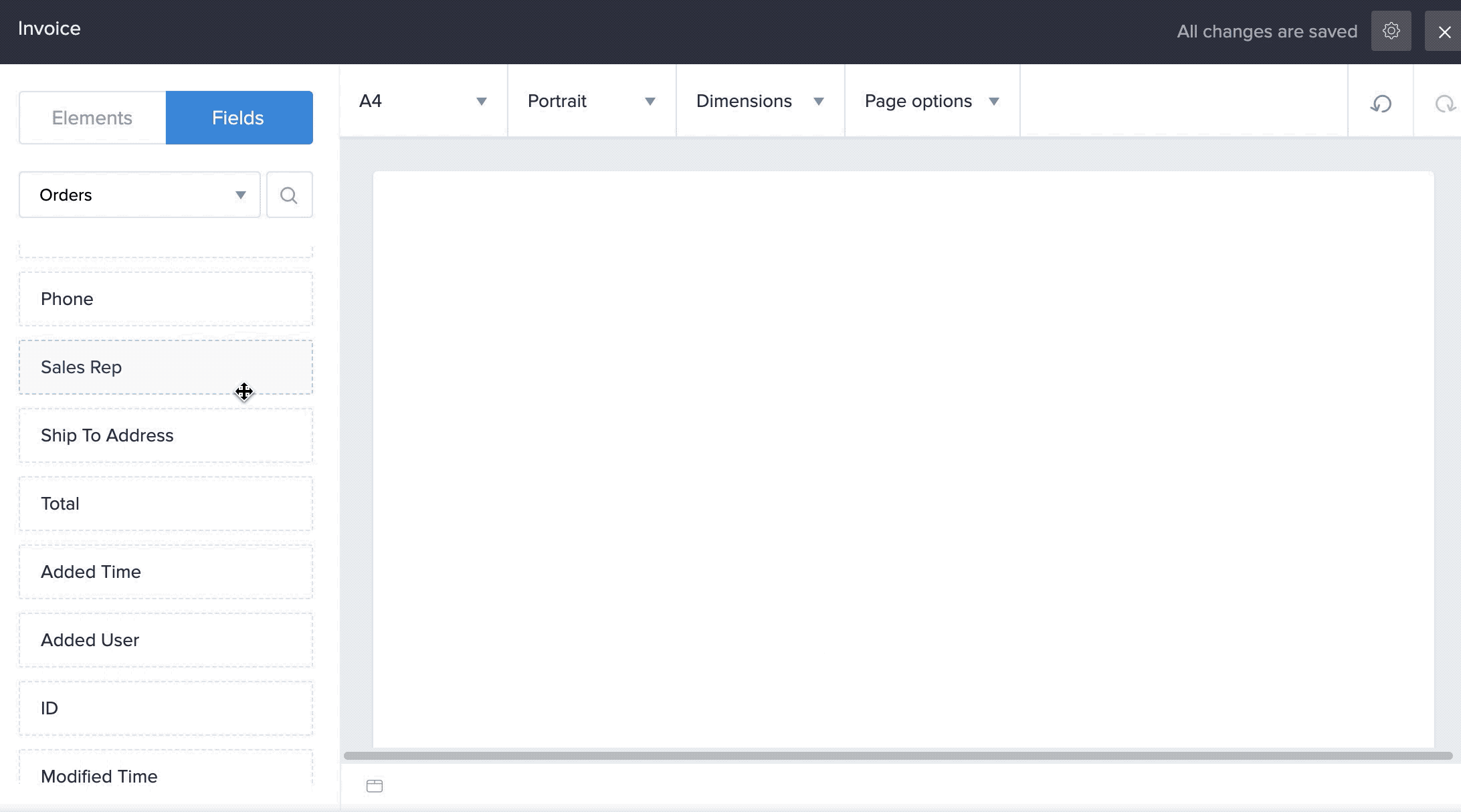The image size is (1461, 812).
Task: Open the A4 page size dropdown
Action: (x=423, y=101)
